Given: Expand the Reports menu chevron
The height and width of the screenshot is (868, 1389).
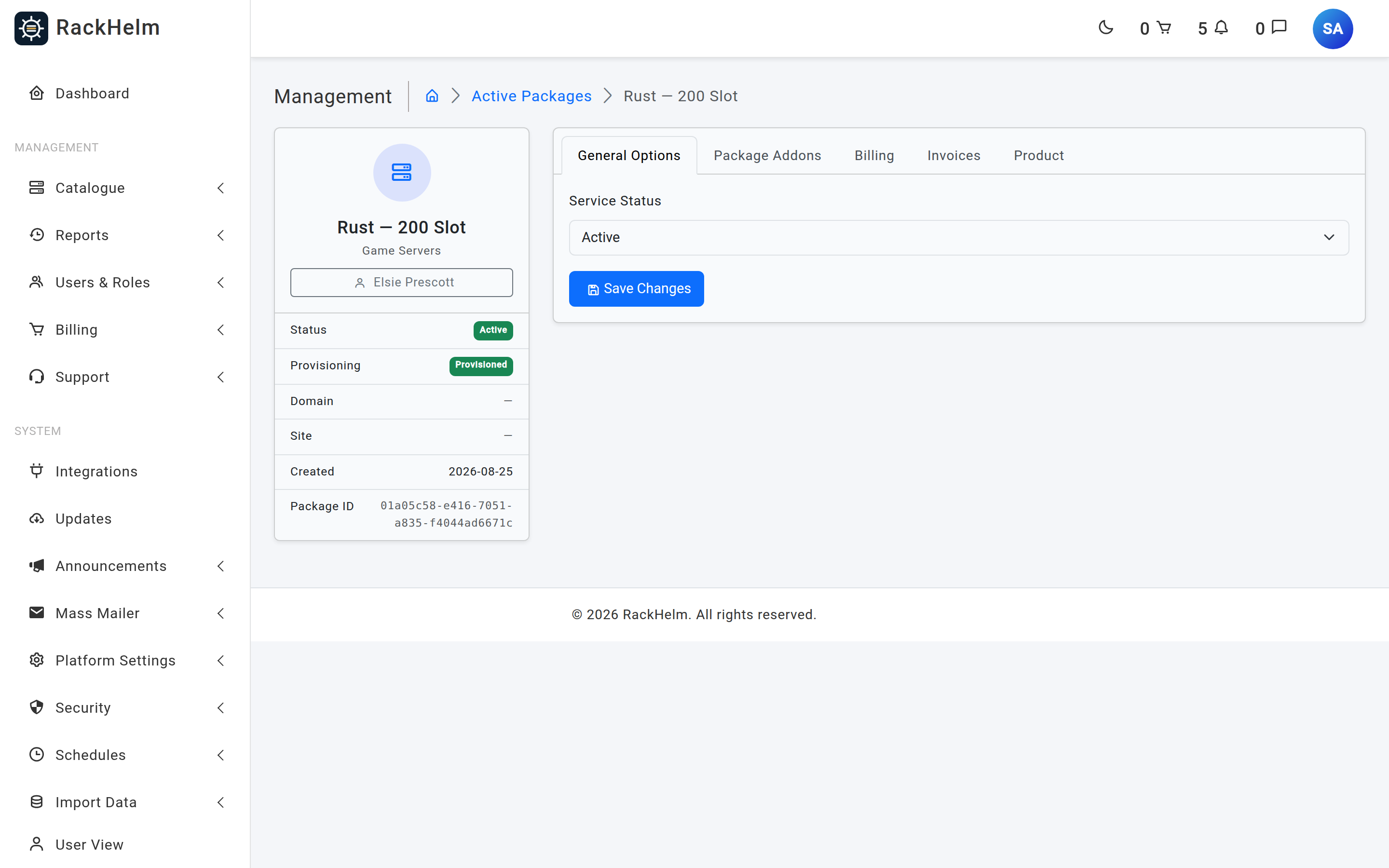Looking at the screenshot, I should coord(220,235).
